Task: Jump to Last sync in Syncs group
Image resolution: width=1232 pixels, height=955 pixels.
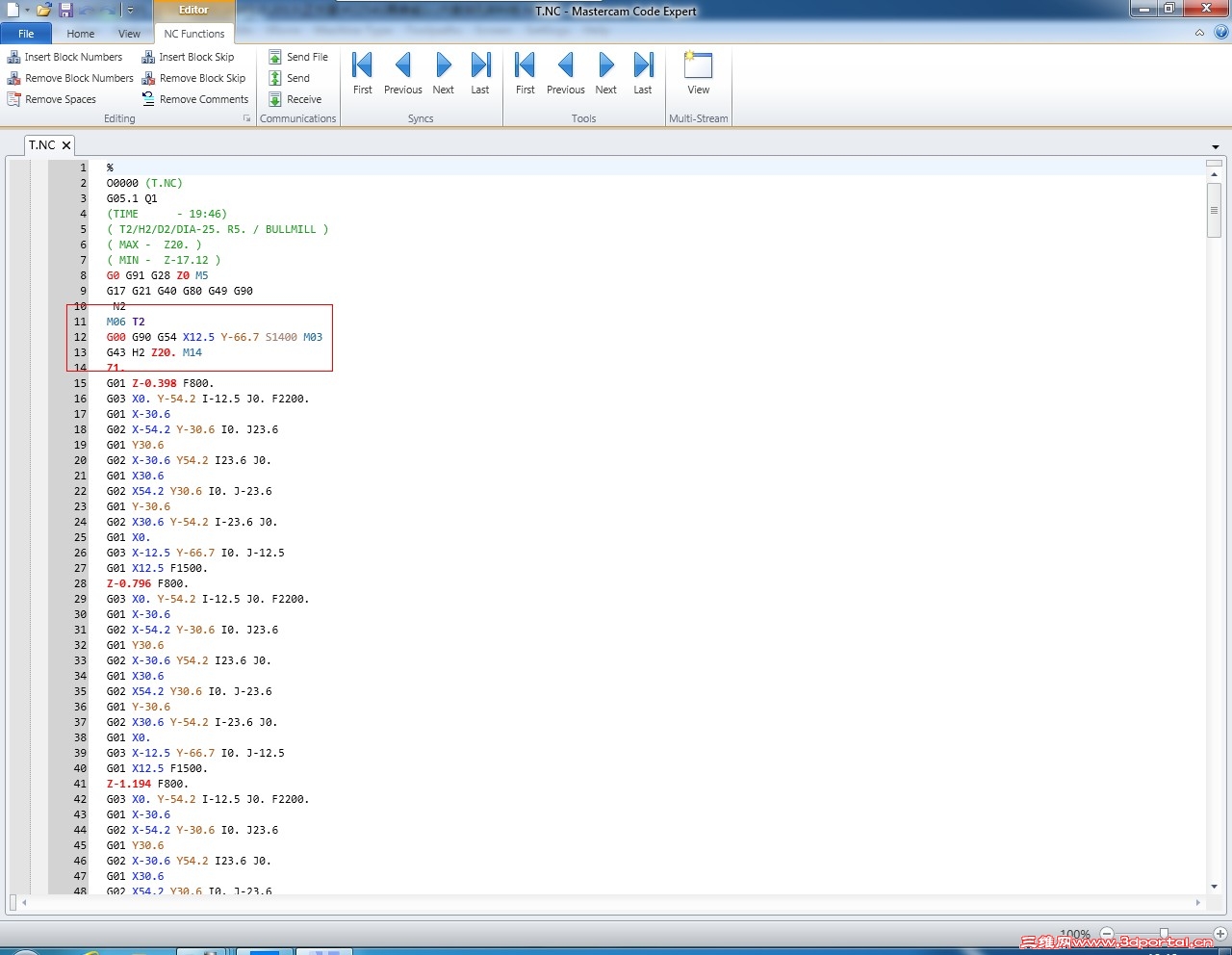Action: (x=480, y=73)
